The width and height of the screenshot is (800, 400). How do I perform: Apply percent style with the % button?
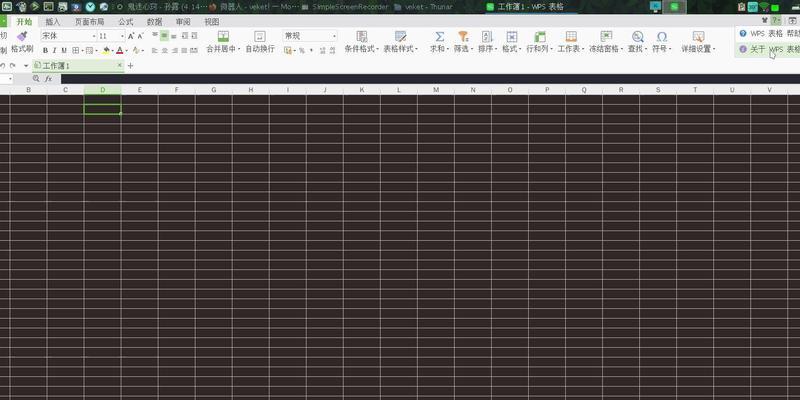[x=302, y=51]
